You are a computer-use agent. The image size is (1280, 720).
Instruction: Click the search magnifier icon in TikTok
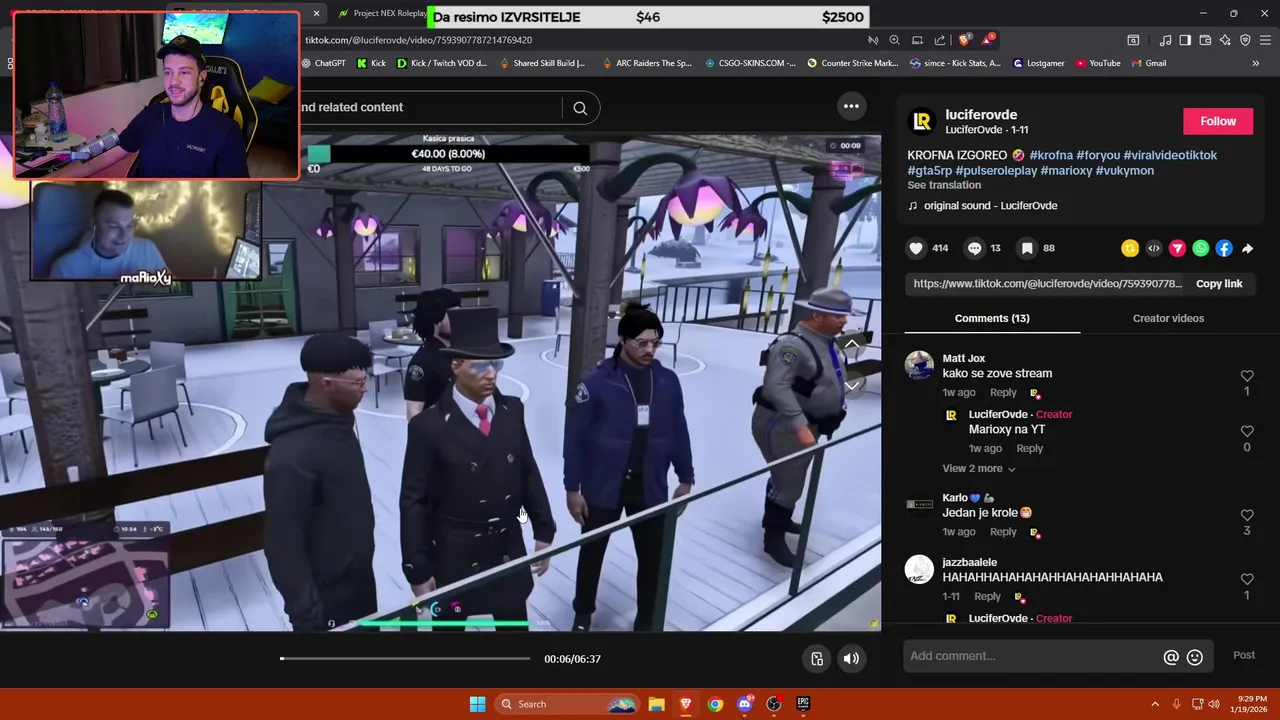coord(580,108)
